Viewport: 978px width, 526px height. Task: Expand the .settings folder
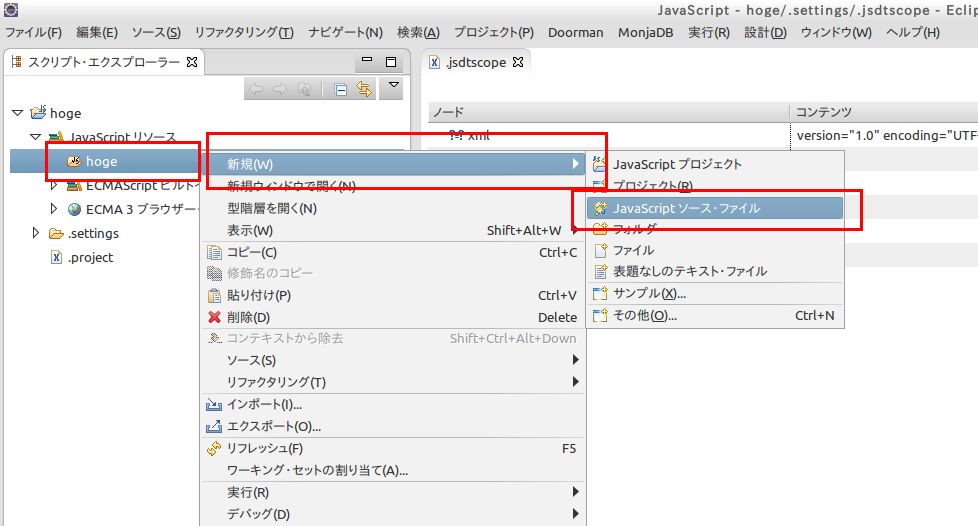click(x=36, y=233)
